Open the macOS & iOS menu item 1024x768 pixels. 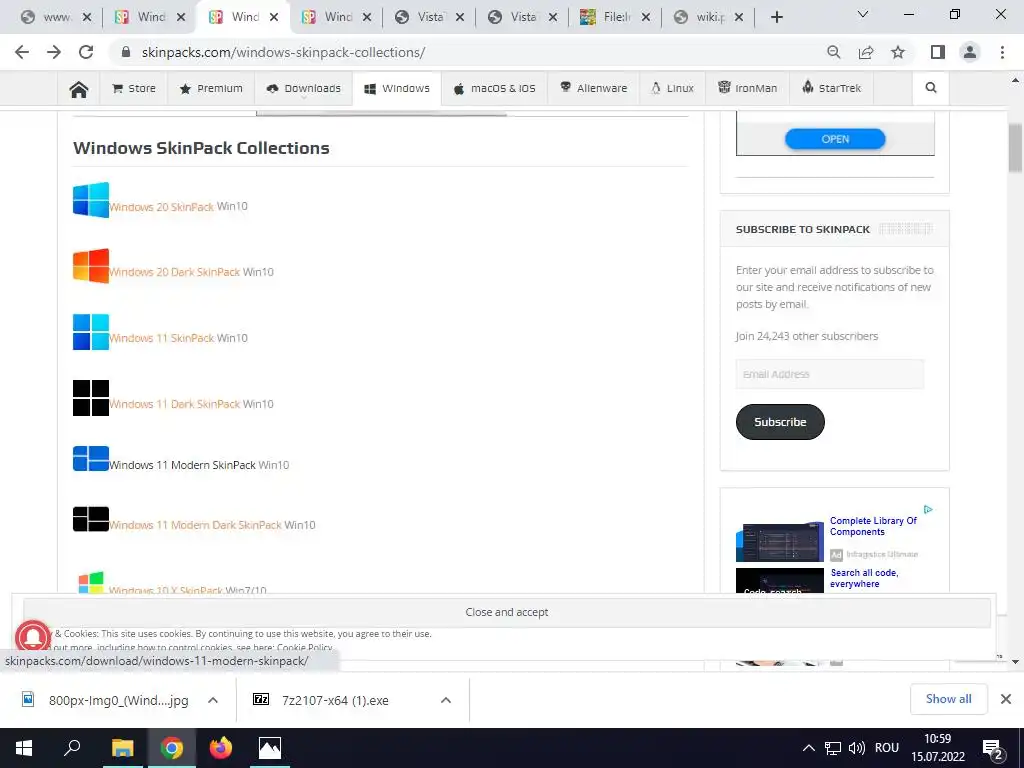(495, 88)
